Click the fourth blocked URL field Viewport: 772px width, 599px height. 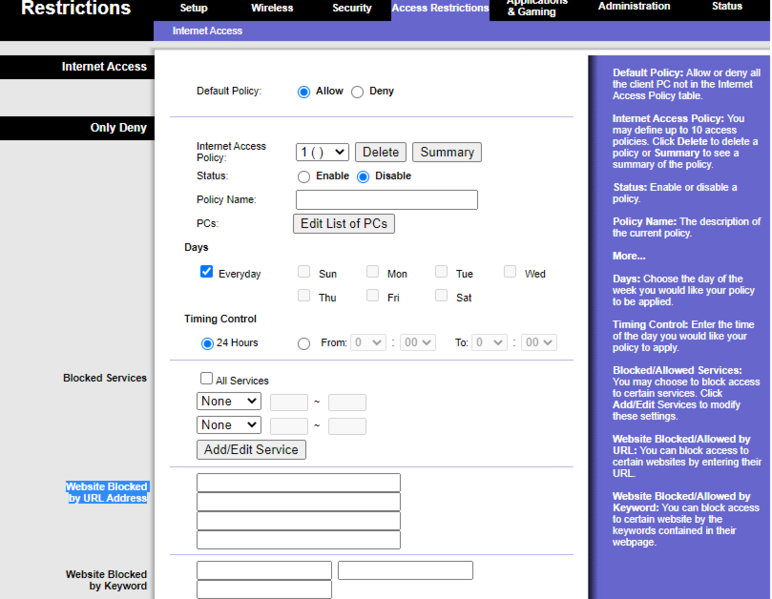click(298, 539)
